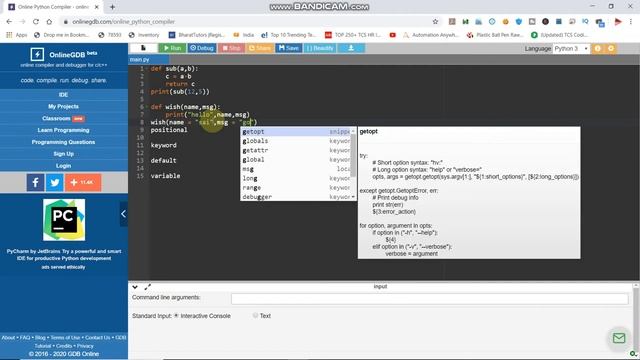
Task: Switch to the main.py tab
Action: click(140, 60)
